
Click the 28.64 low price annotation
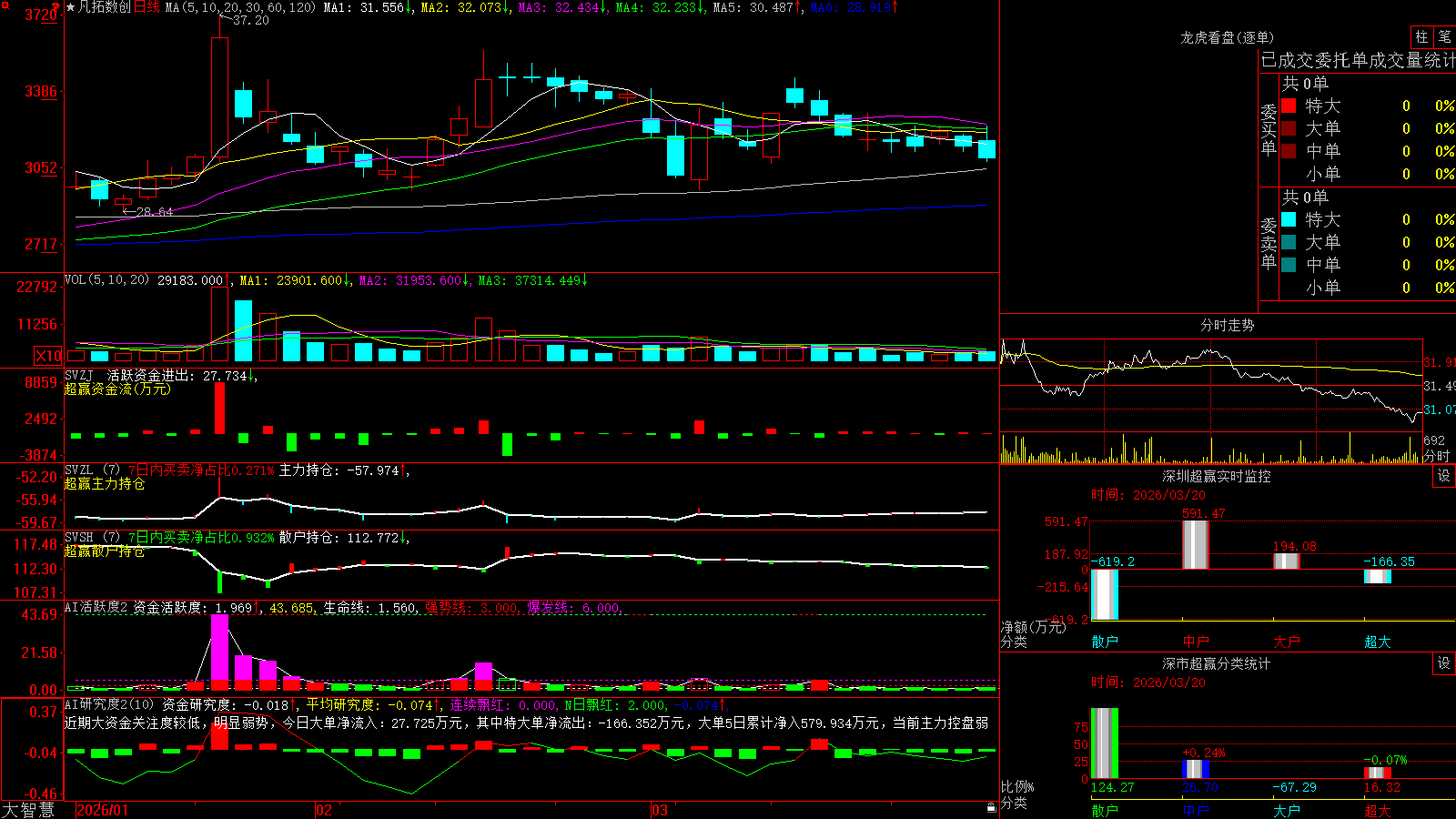(155, 212)
